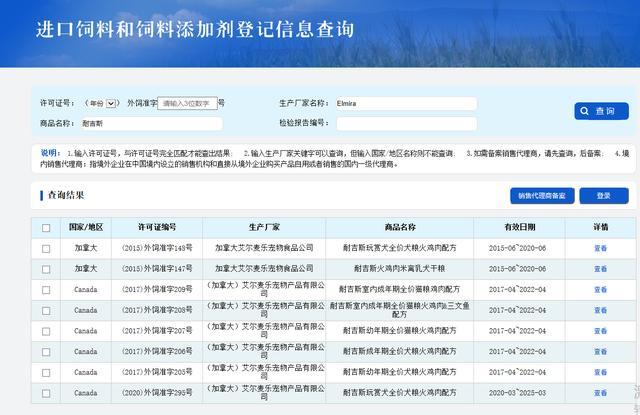Select the checkbox for 外饲准字295号 row
The width and height of the screenshot is (640, 415).
click(x=46, y=393)
